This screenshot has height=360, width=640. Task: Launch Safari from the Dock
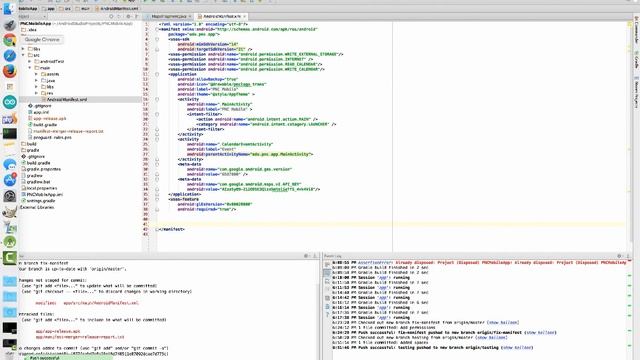(9, 56)
